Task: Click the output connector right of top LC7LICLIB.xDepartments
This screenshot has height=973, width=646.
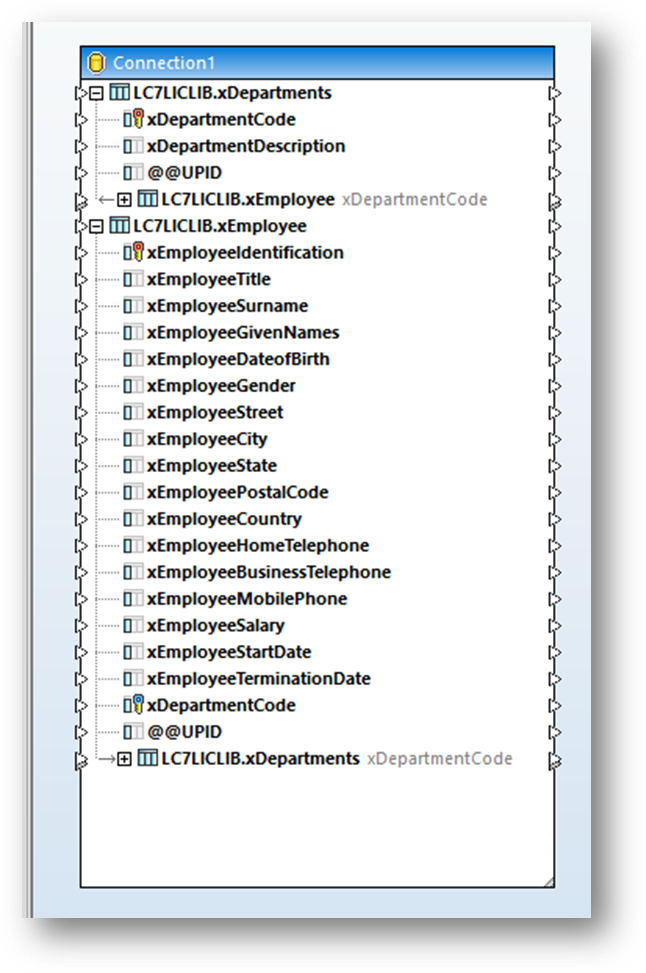Action: tap(555, 93)
